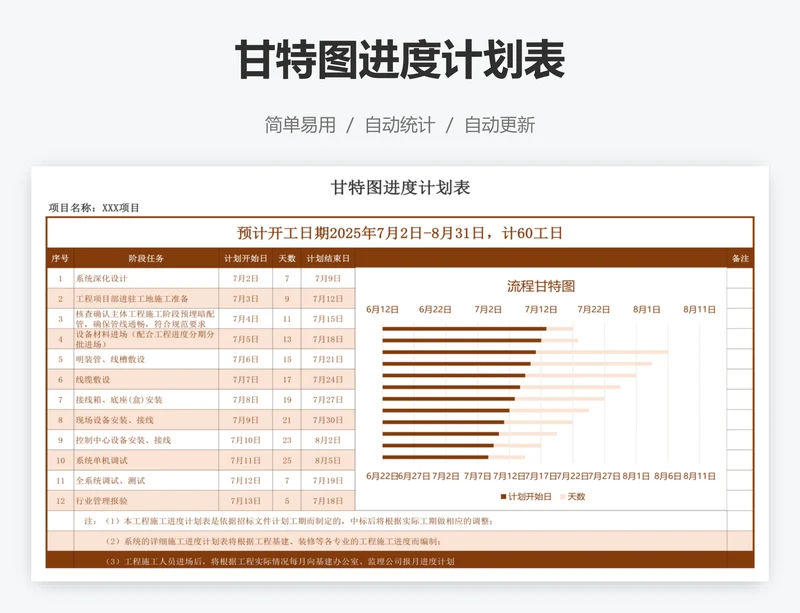Click the 天数 column header

pos(287,258)
